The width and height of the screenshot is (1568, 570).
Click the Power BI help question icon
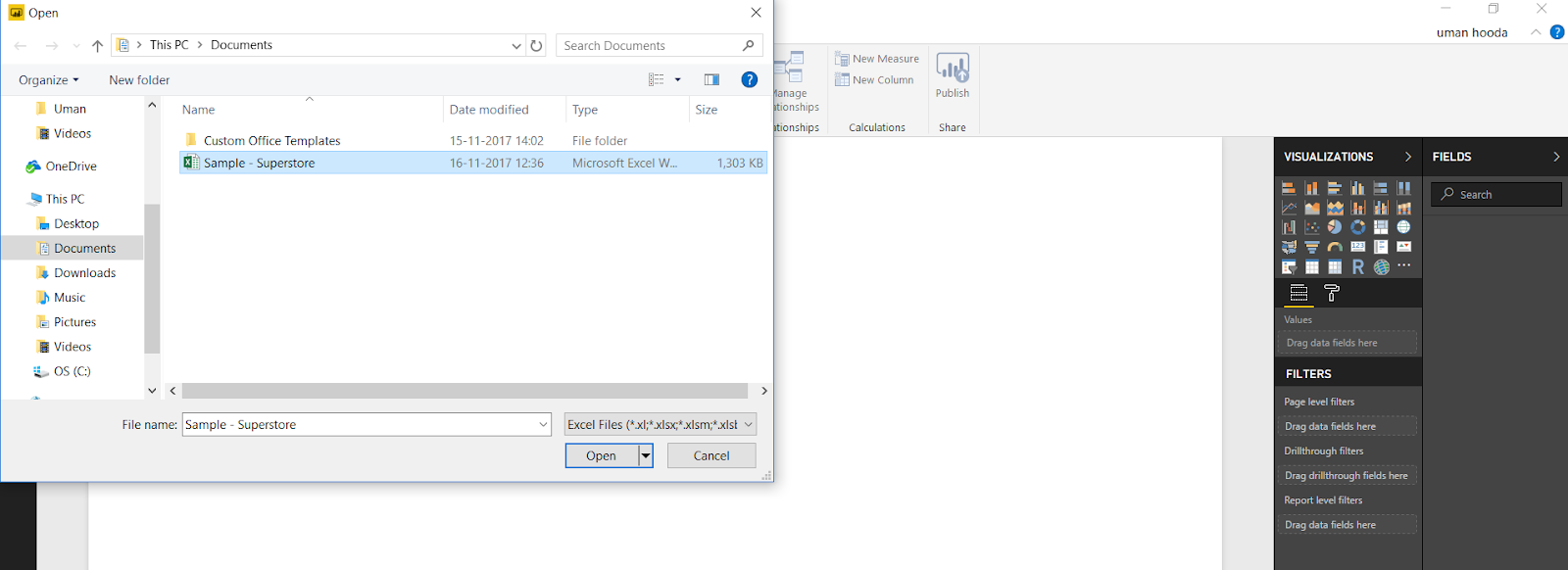(1557, 32)
